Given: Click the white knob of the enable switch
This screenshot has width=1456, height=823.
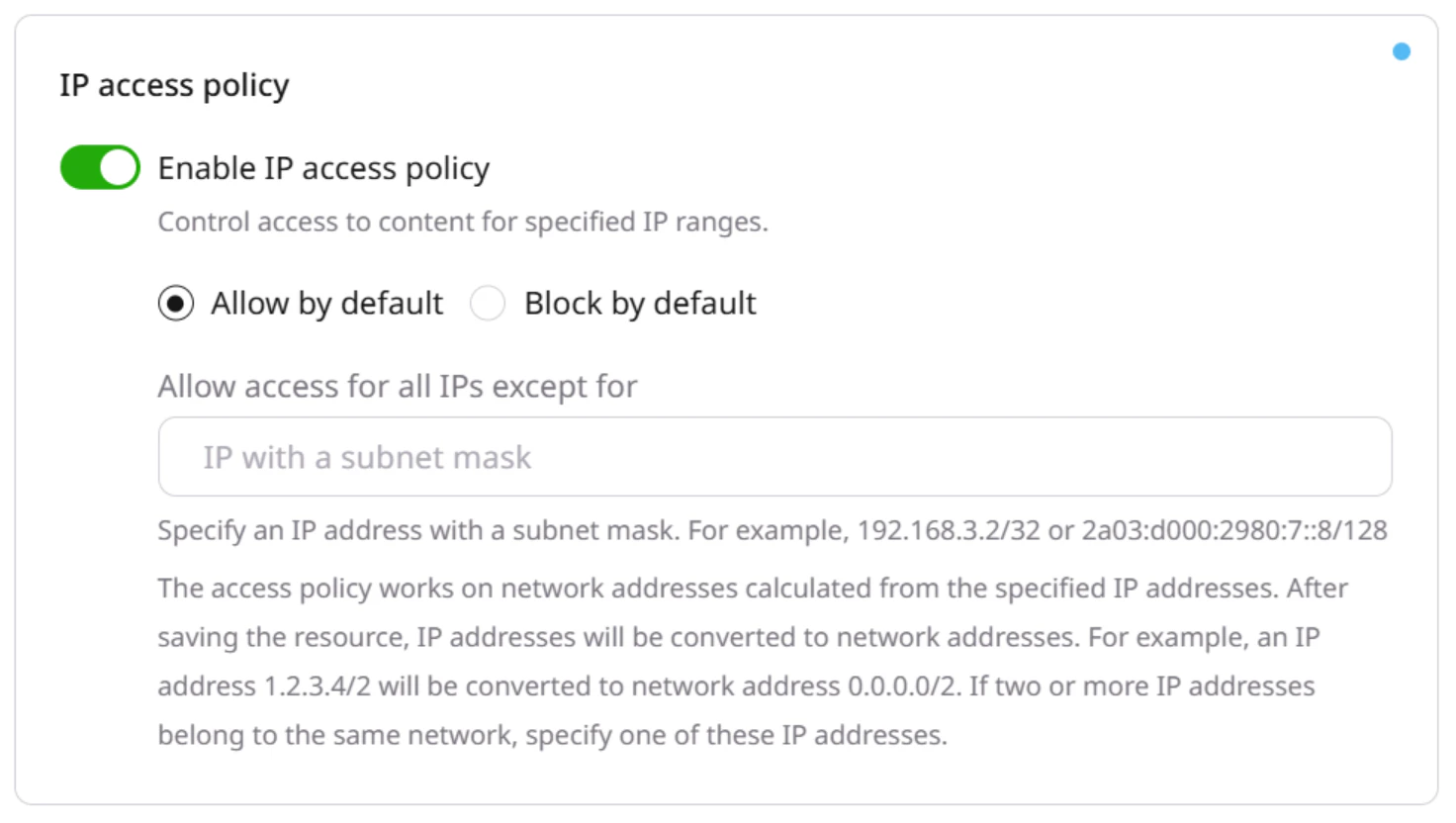Looking at the screenshot, I should click(116, 166).
